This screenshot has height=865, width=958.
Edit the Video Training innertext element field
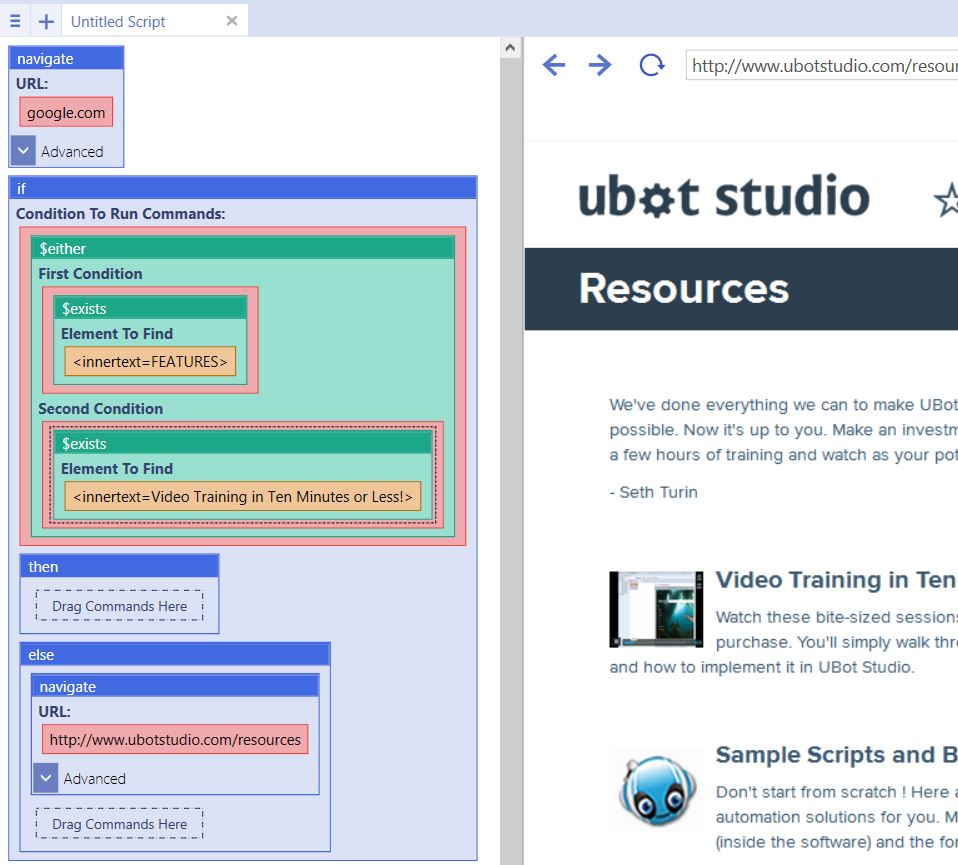pyautogui.click(x=243, y=497)
